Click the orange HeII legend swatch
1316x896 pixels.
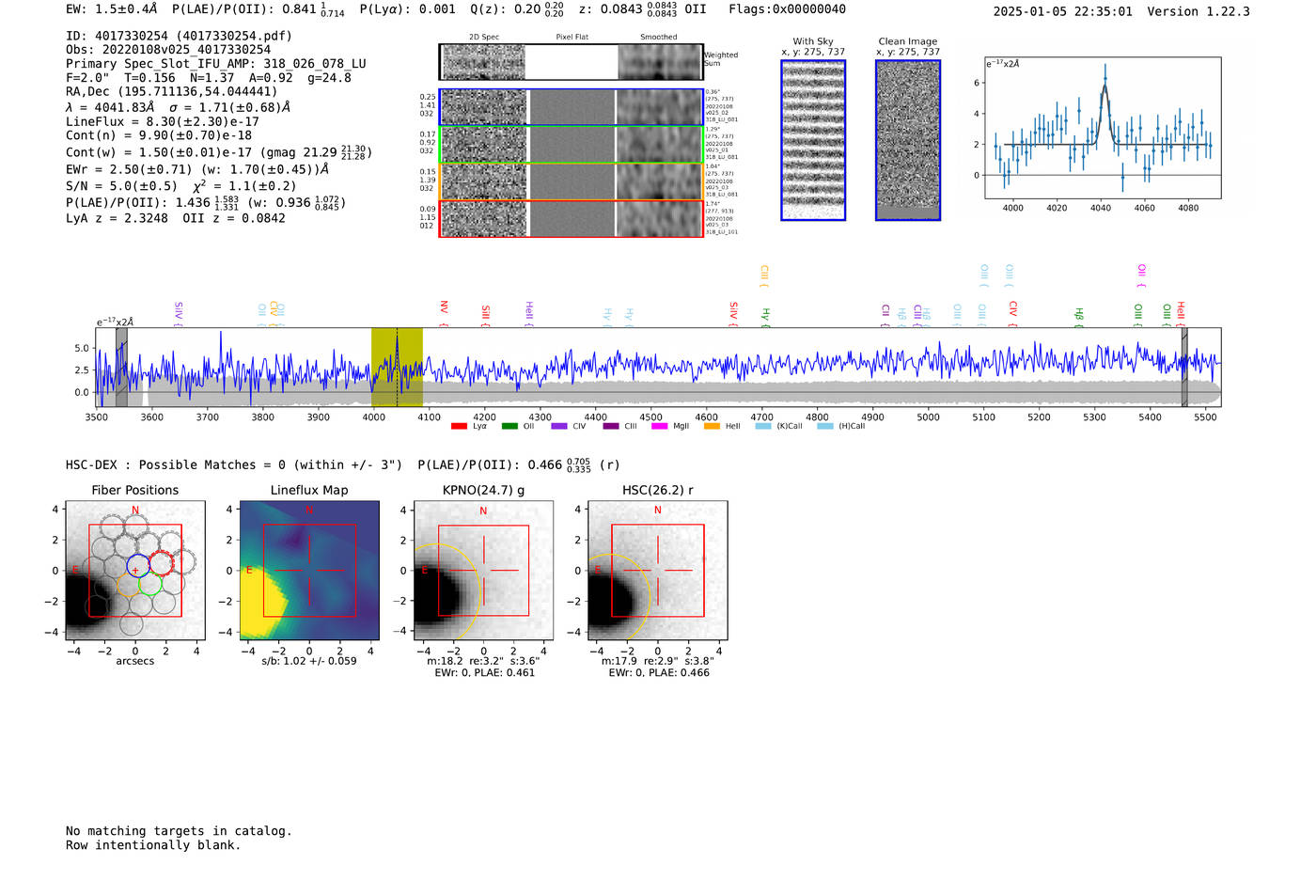(712, 427)
